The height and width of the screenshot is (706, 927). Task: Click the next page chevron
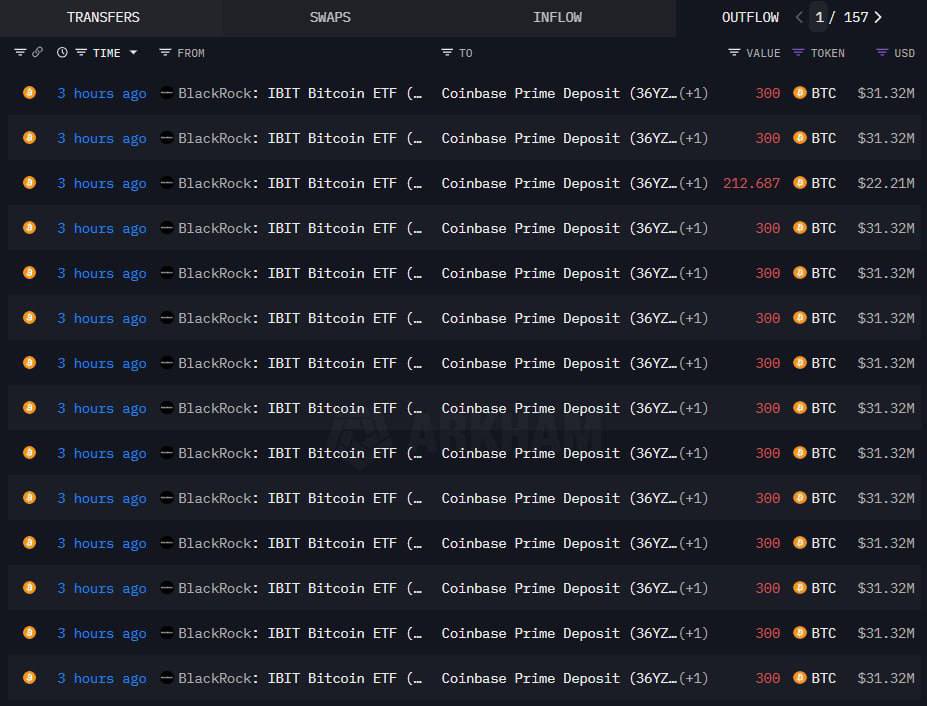click(x=876, y=17)
